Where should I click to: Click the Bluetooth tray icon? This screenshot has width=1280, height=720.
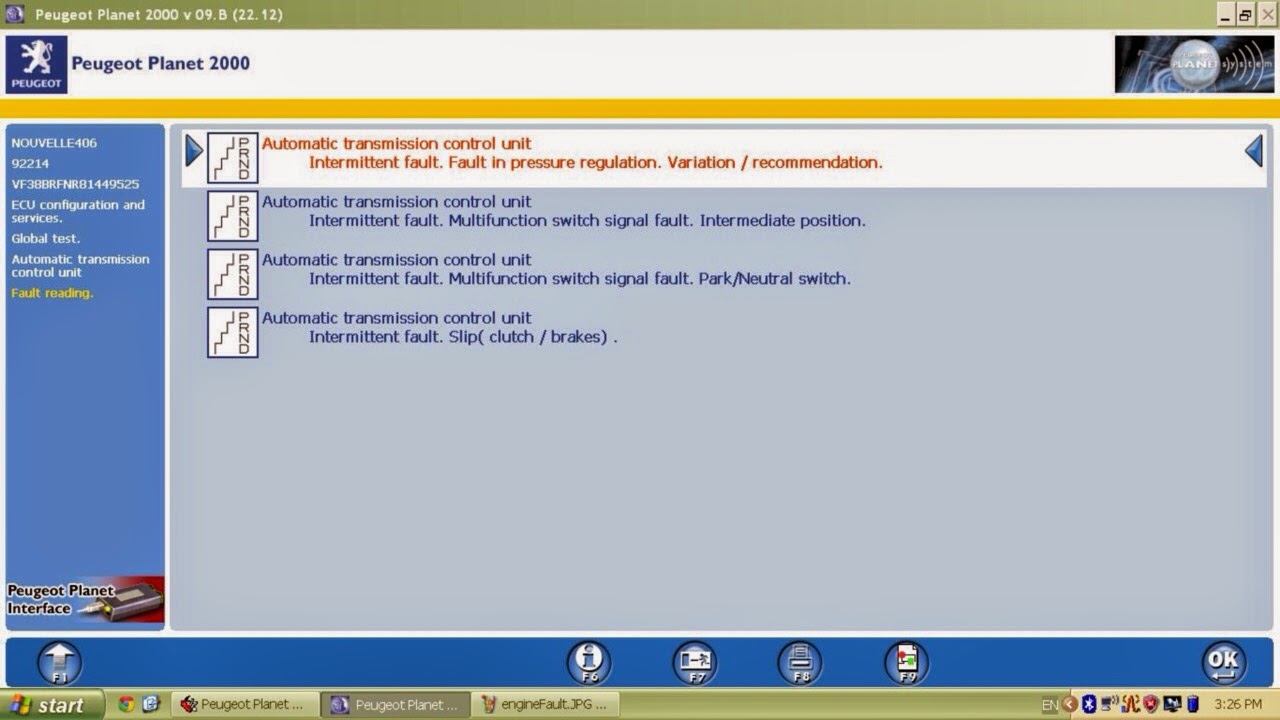coord(1089,705)
